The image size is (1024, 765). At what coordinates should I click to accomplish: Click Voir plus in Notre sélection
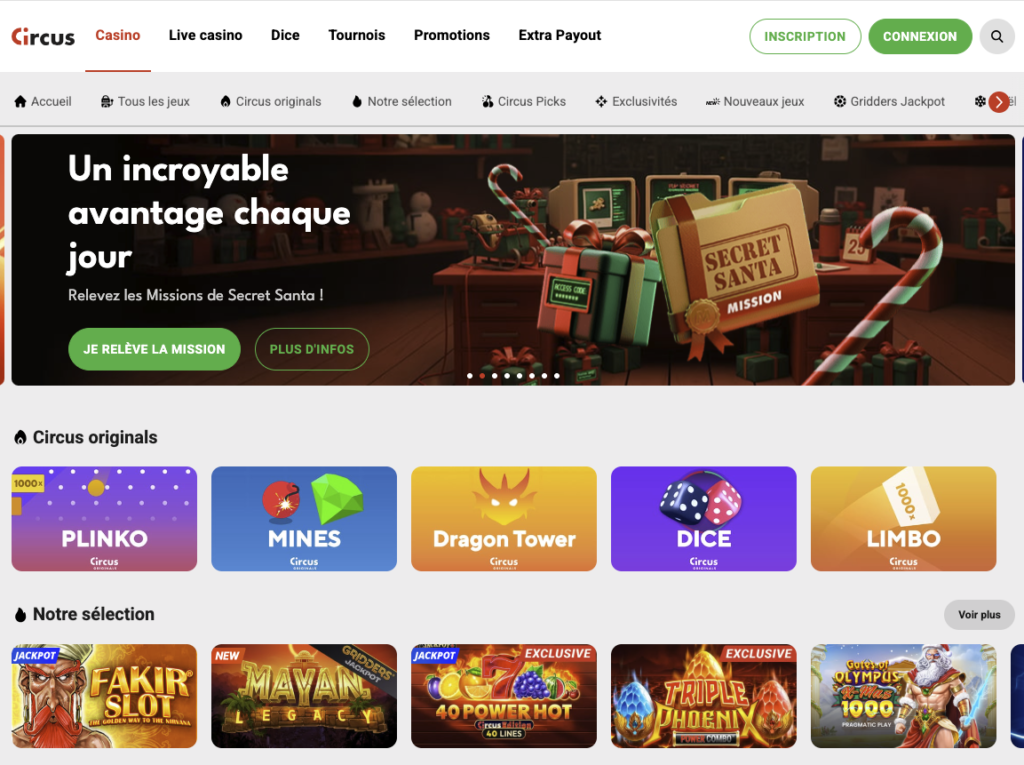tap(979, 615)
